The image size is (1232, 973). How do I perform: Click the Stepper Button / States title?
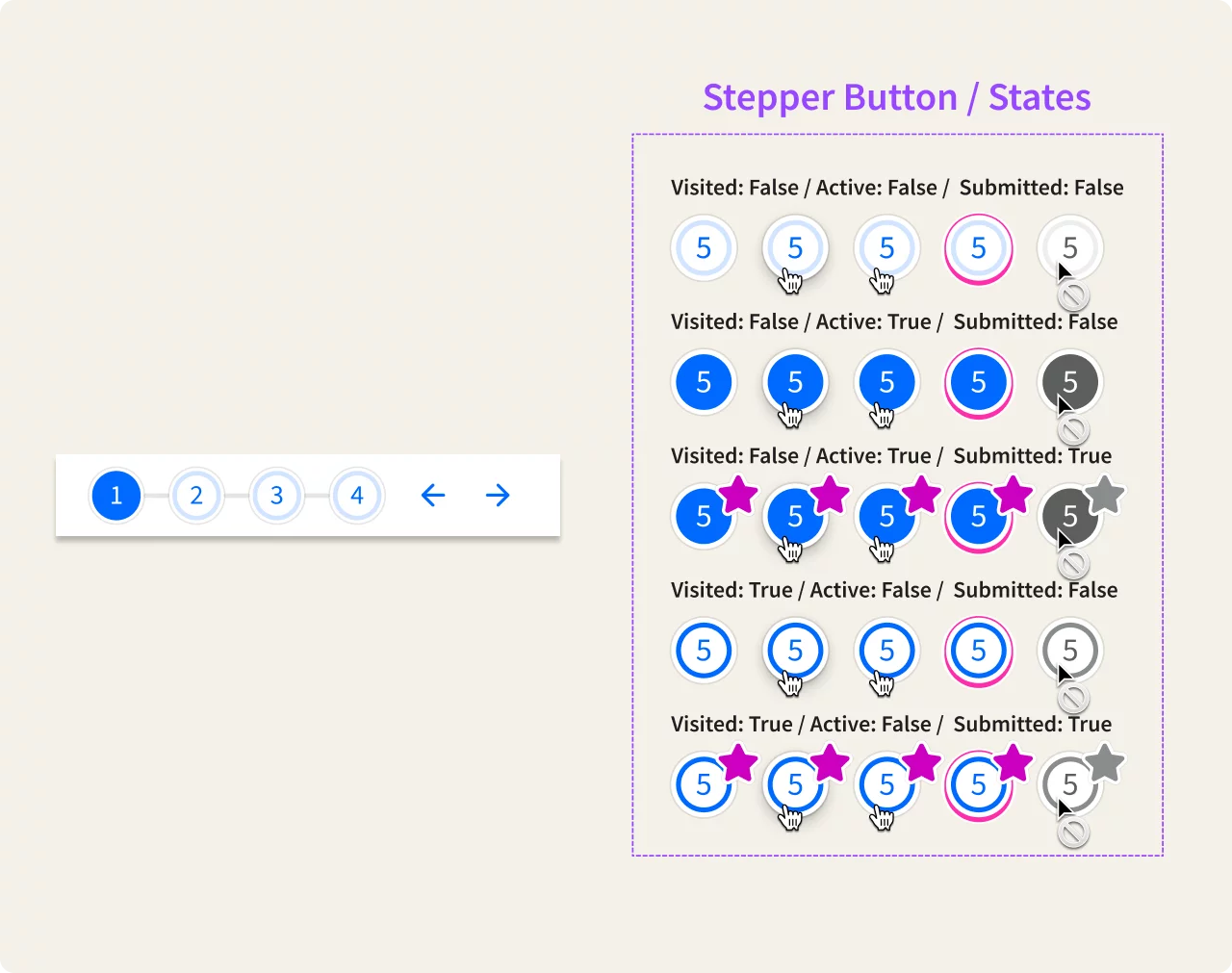click(896, 97)
